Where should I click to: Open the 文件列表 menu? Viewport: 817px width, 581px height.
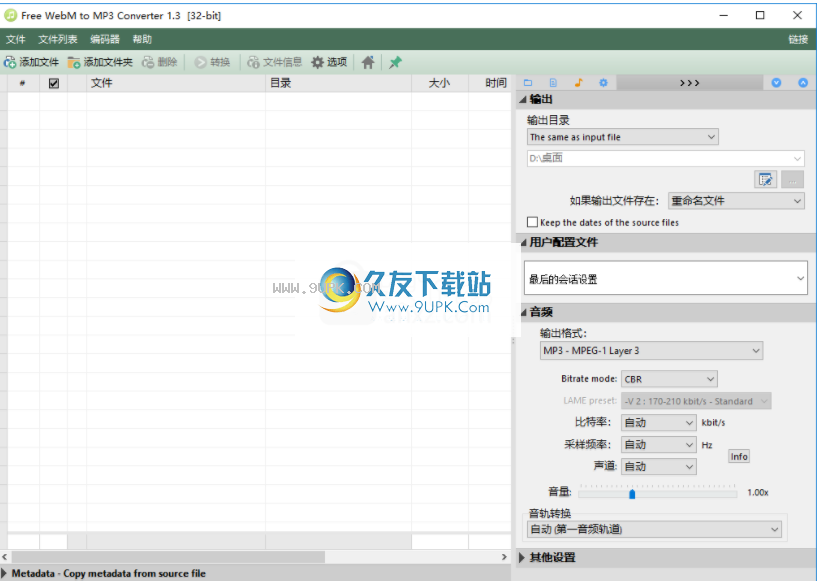pos(58,39)
